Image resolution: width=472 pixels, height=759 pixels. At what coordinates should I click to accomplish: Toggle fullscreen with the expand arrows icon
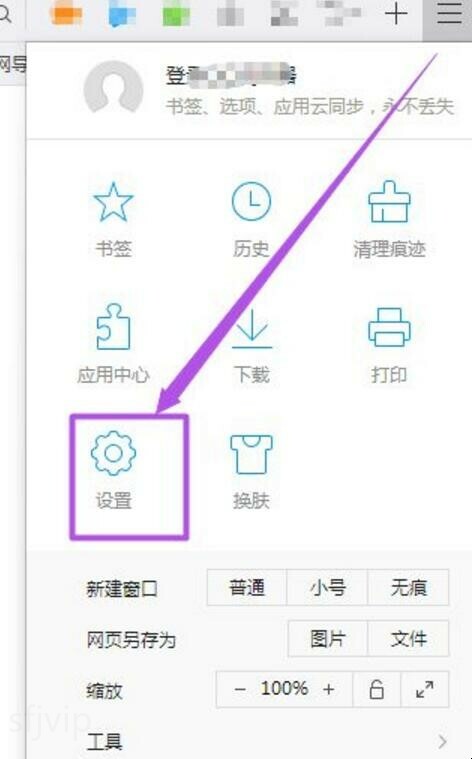(425, 689)
